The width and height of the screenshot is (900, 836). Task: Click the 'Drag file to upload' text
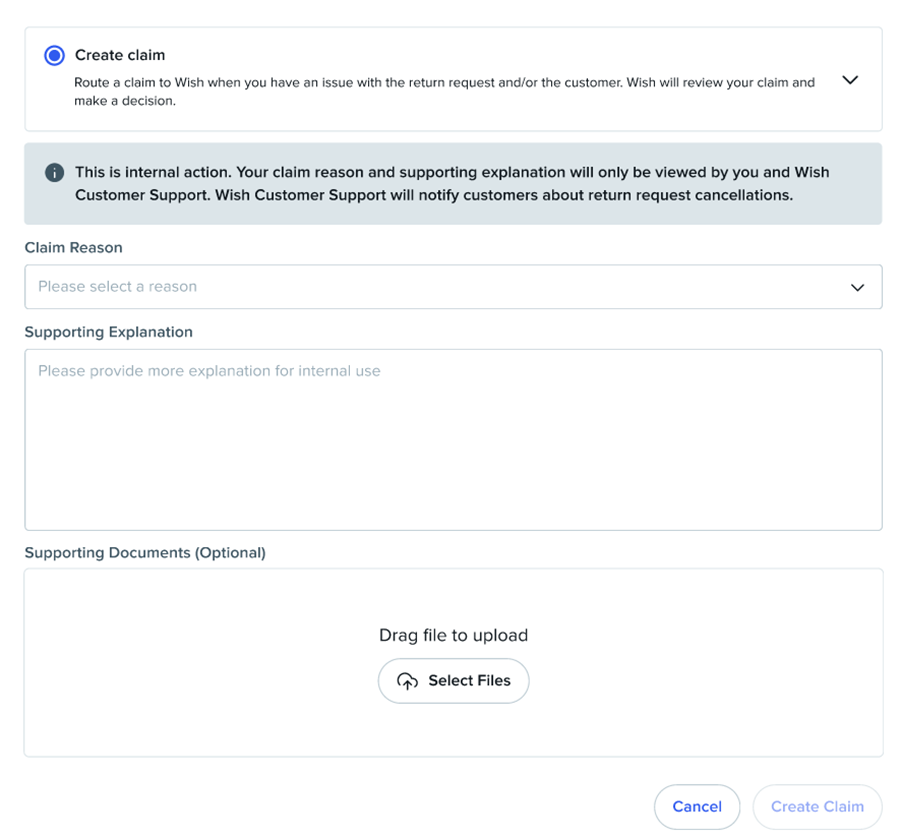(x=453, y=635)
